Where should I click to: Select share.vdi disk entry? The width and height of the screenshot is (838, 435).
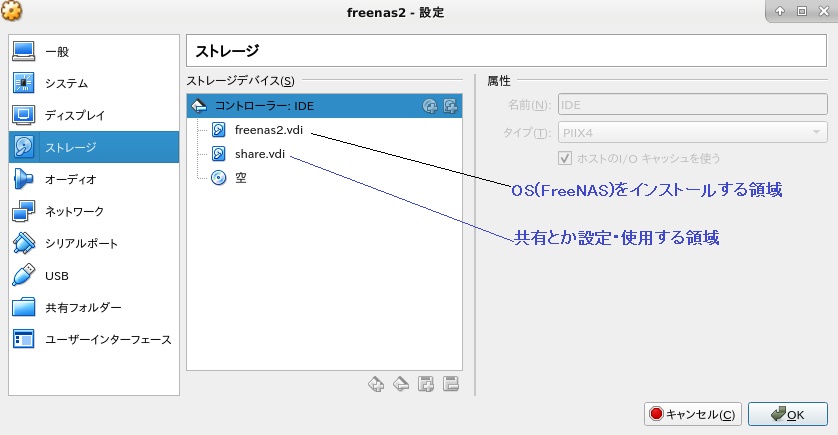point(260,154)
